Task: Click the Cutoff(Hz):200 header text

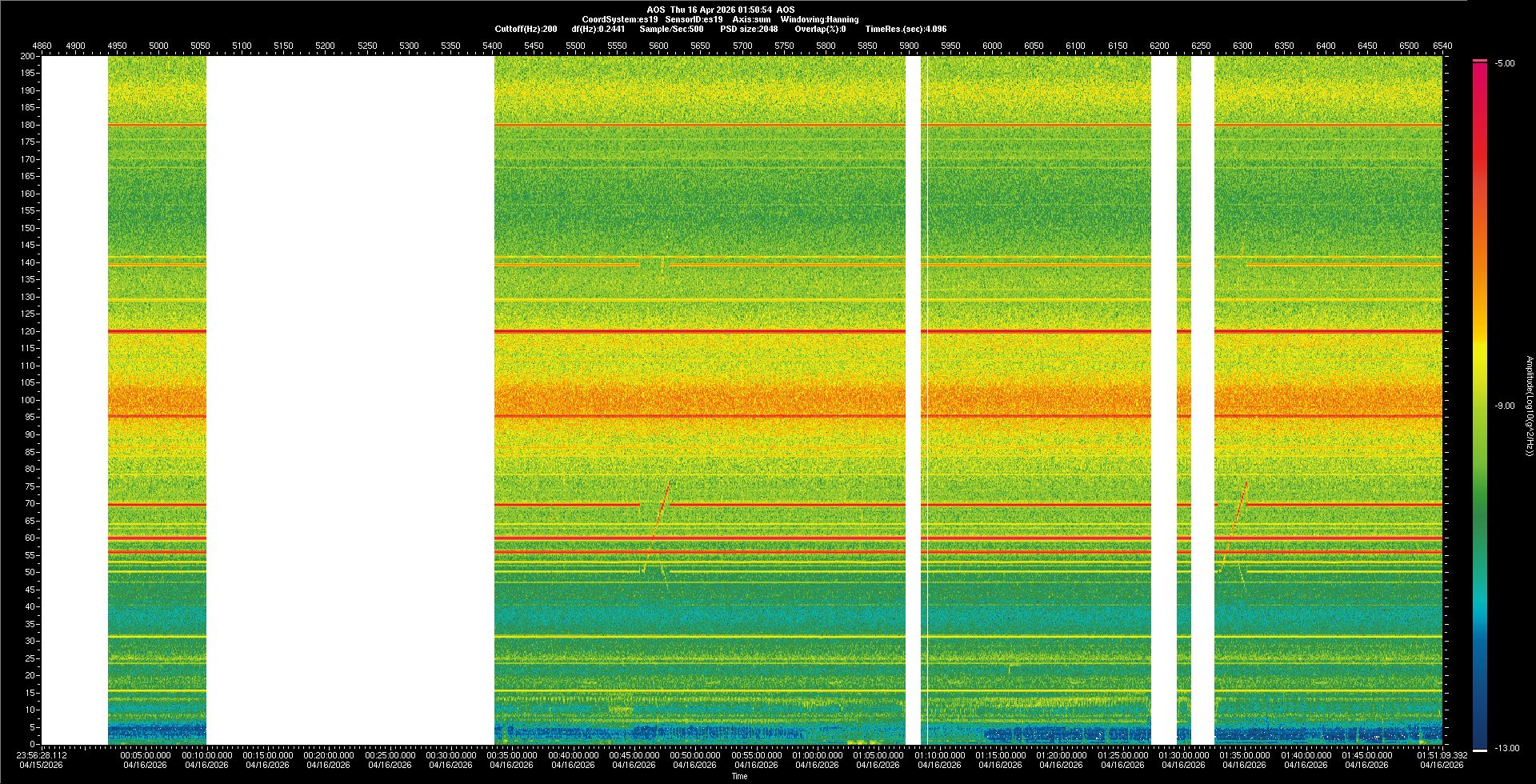Action: tap(526, 29)
